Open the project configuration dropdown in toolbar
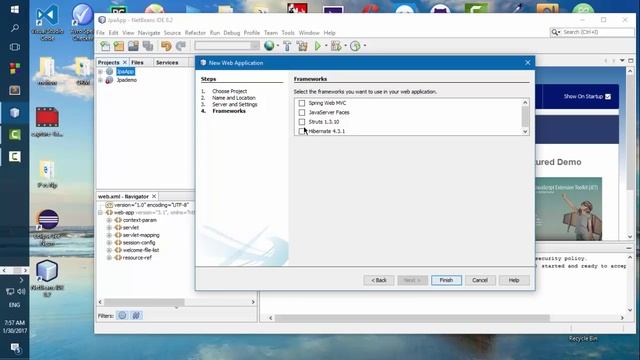 click(227, 46)
